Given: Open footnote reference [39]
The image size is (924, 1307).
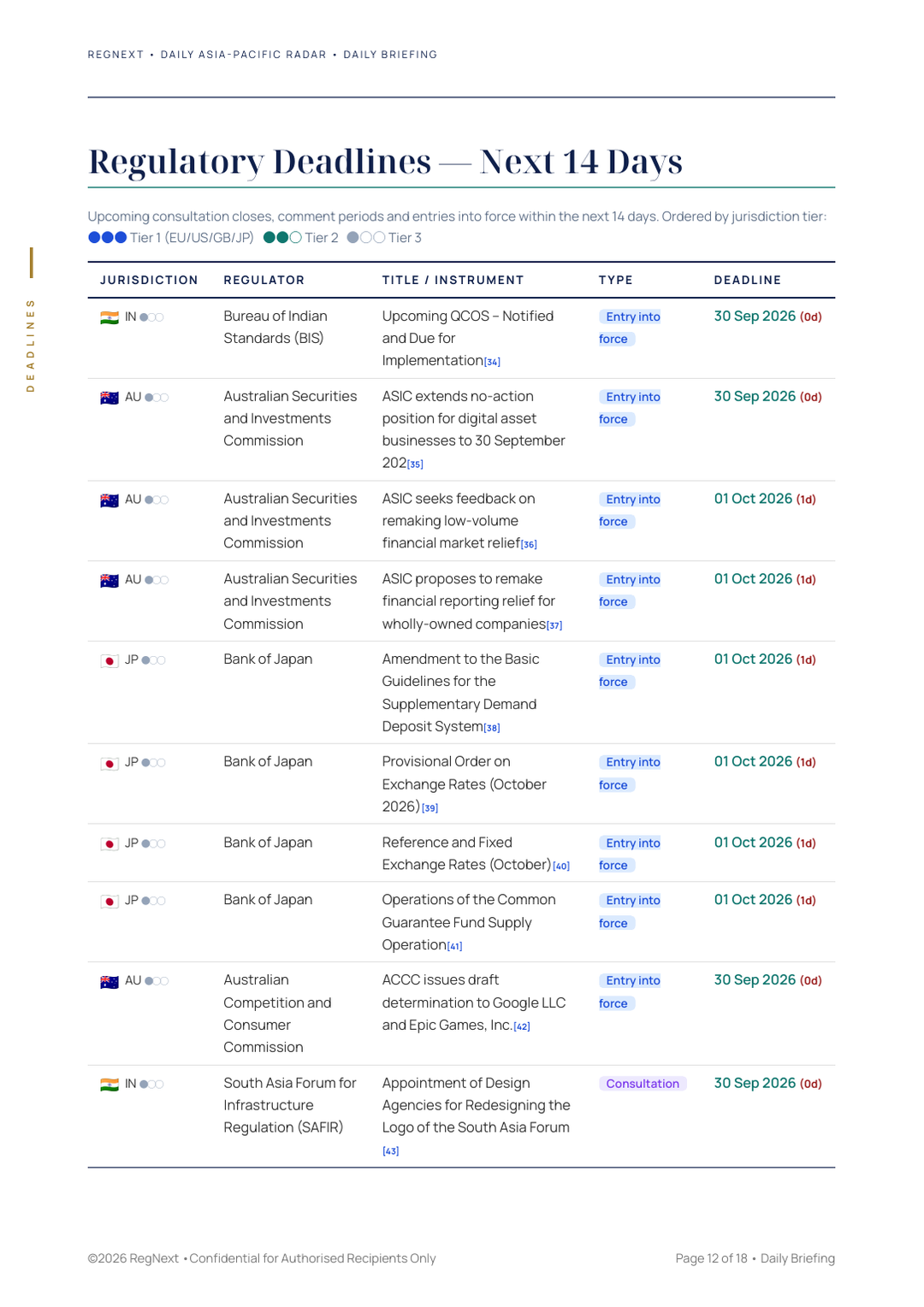Looking at the screenshot, I should click(x=429, y=808).
